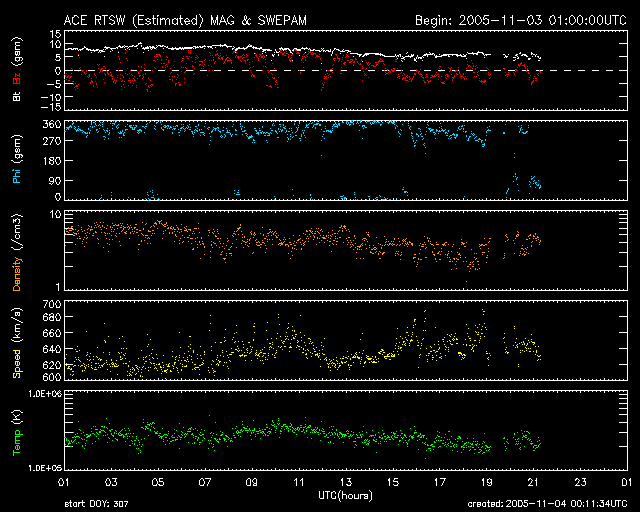
Task: Click the 11 hour label on time axis
Action: (x=299, y=482)
